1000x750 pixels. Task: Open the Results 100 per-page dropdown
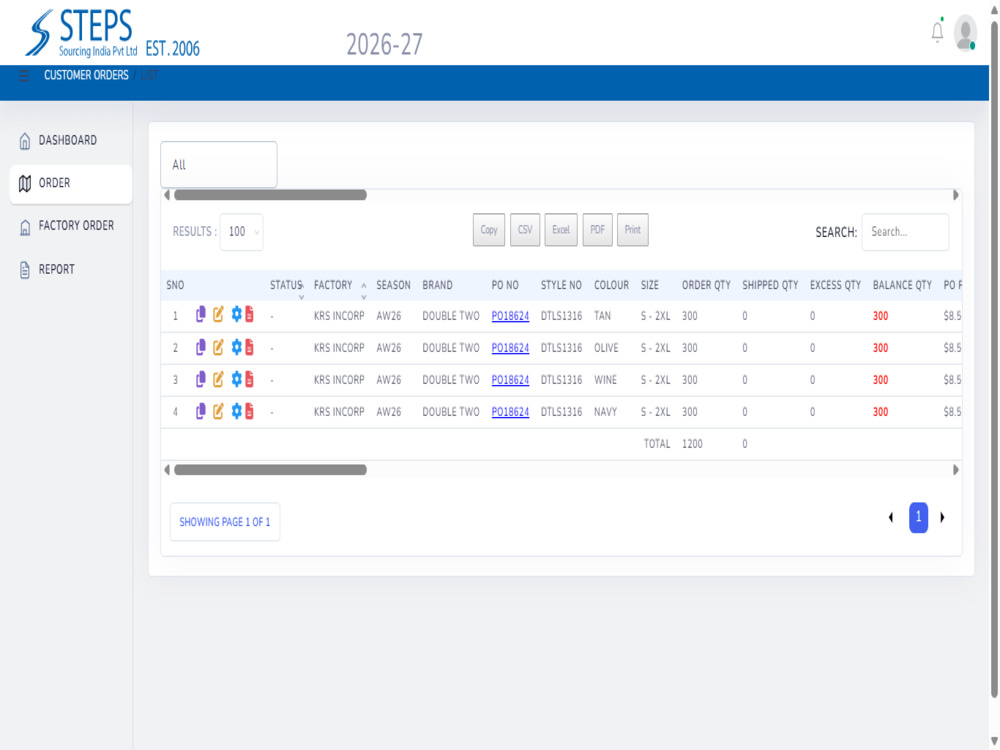pyautogui.click(x=242, y=232)
